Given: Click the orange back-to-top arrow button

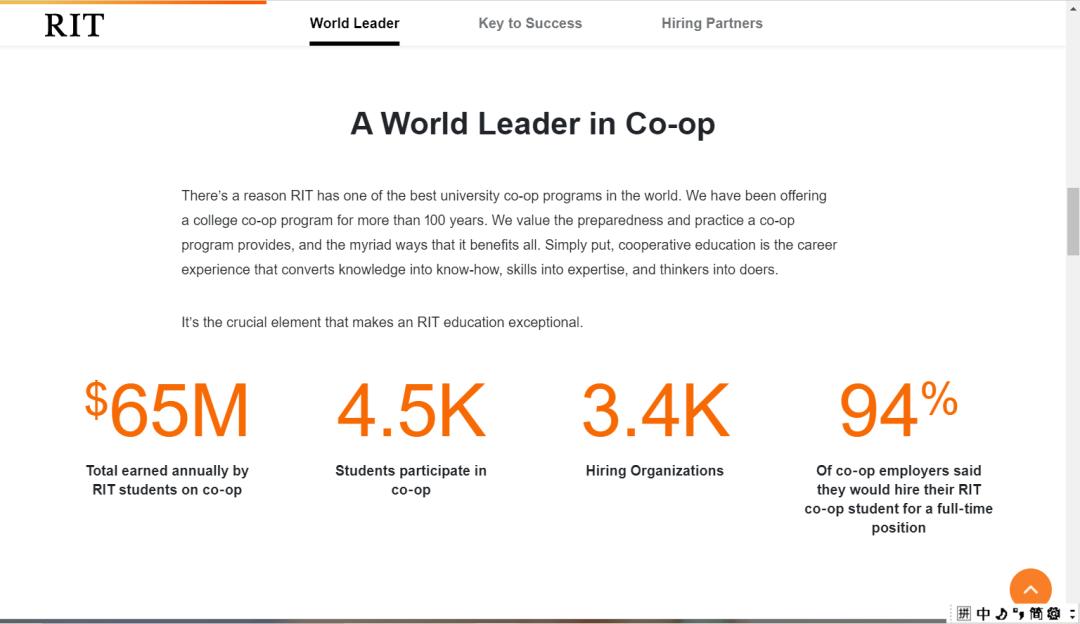Looking at the screenshot, I should point(1030,589).
